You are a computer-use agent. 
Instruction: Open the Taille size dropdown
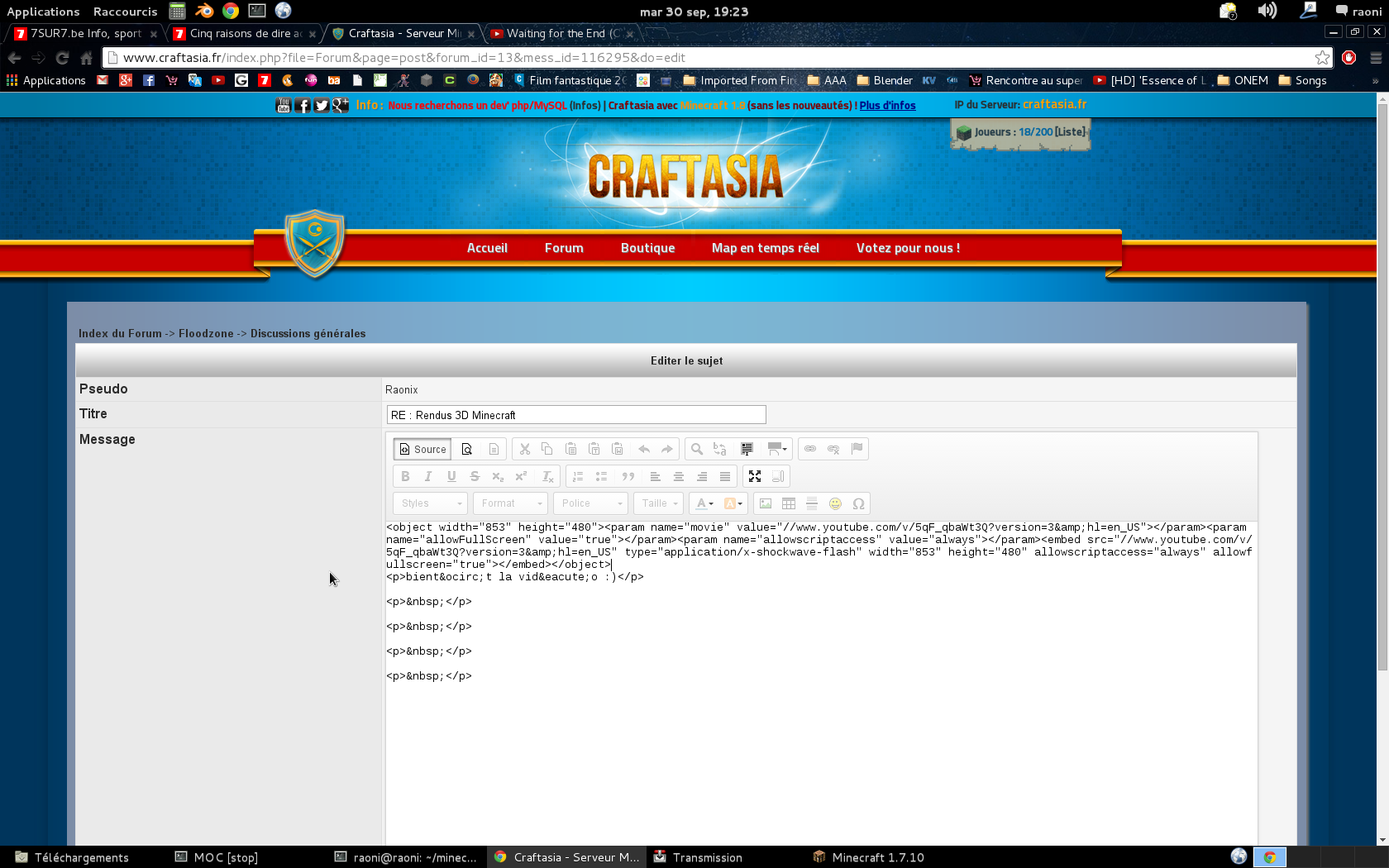658,503
